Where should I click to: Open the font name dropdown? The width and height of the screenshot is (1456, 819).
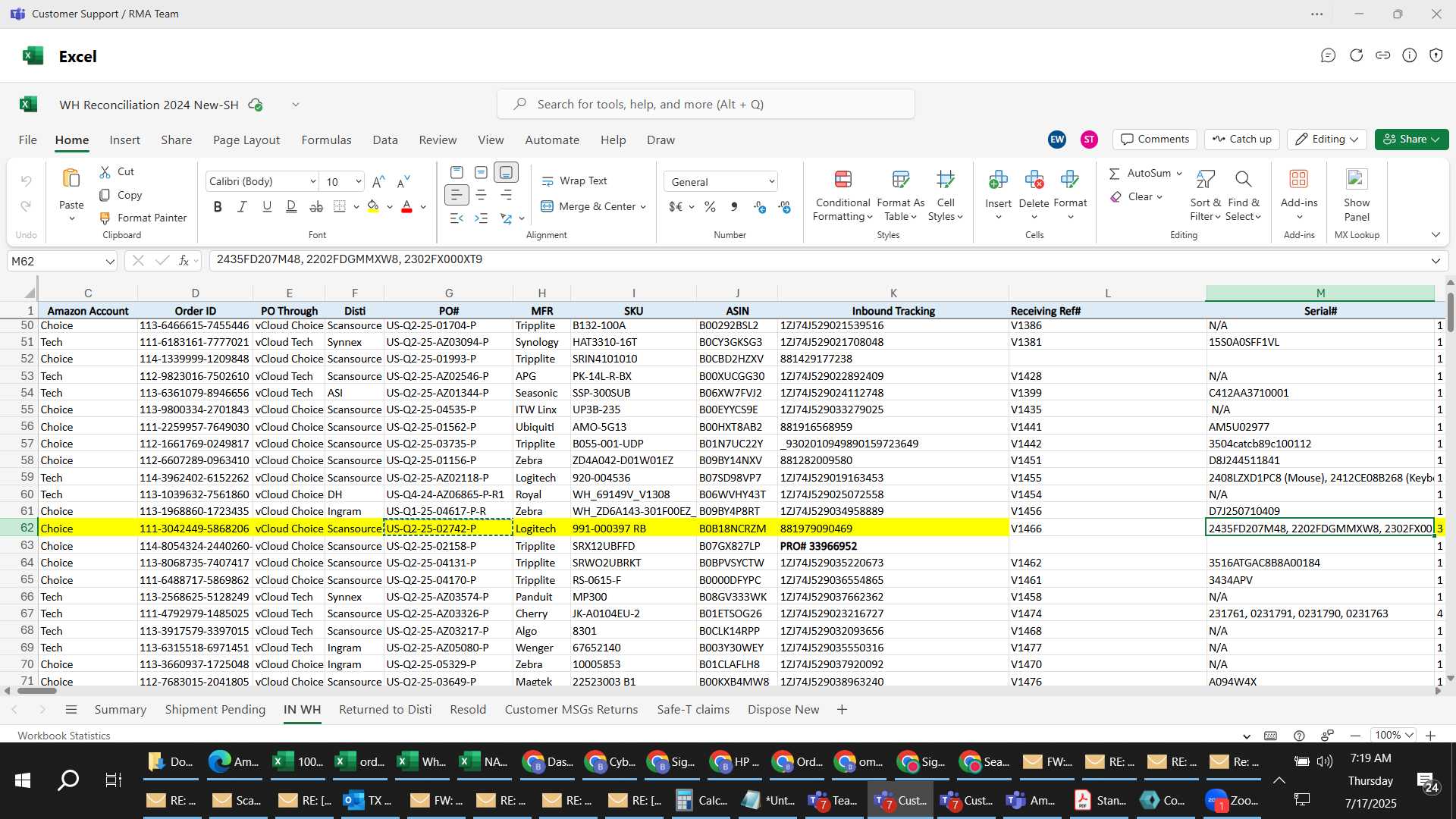(312, 182)
